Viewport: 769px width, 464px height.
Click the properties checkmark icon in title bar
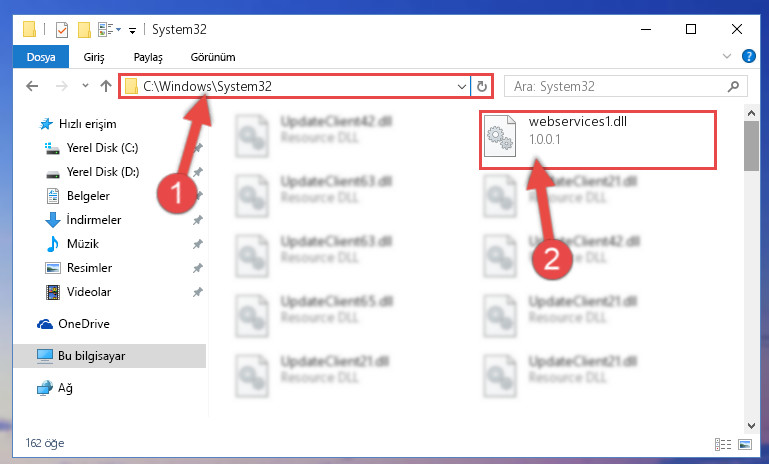(x=62, y=30)
